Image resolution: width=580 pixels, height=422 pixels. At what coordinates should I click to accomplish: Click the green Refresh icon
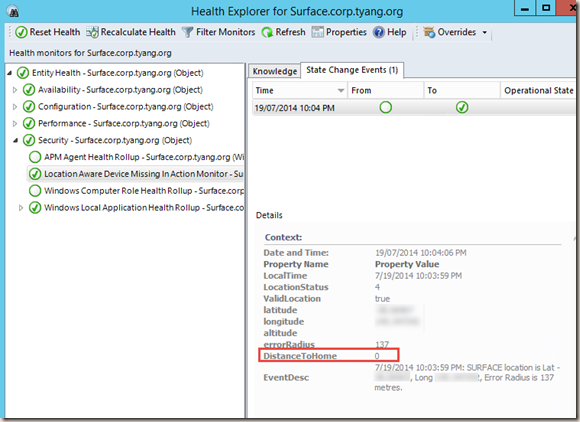pos(267,33)
